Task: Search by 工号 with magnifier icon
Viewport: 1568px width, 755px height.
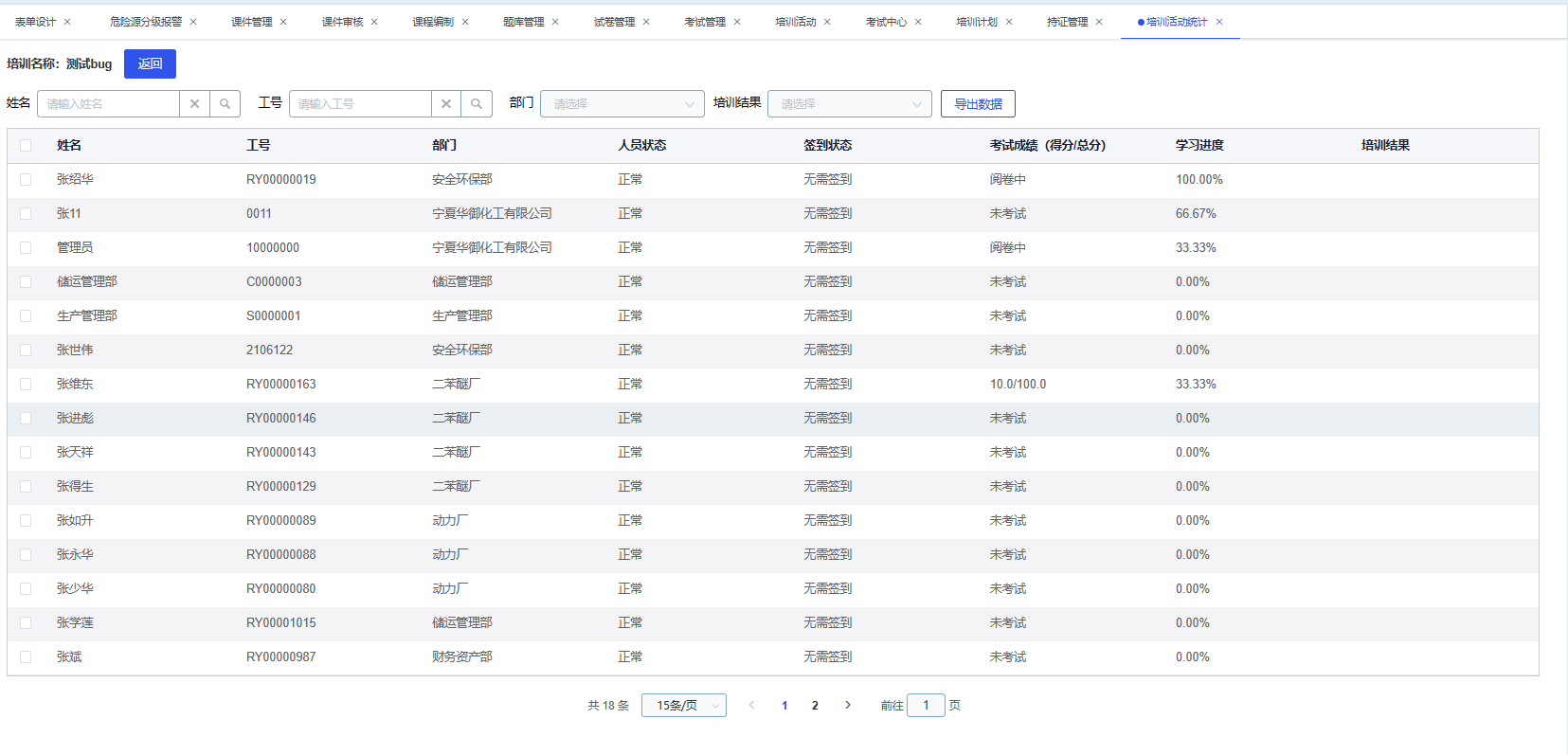Action: [x=477, y=104]
